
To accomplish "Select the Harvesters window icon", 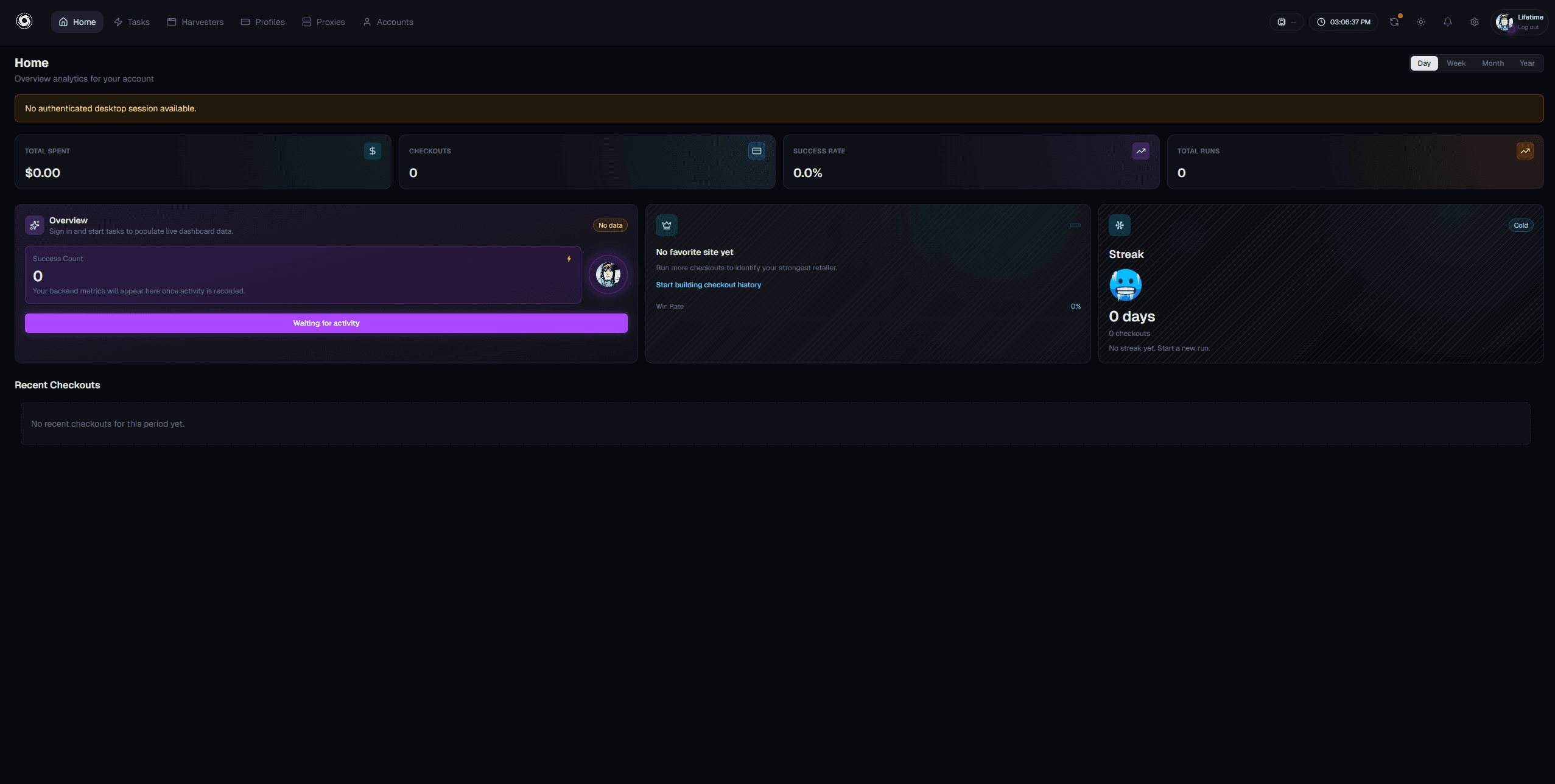I will coord(172,21).
